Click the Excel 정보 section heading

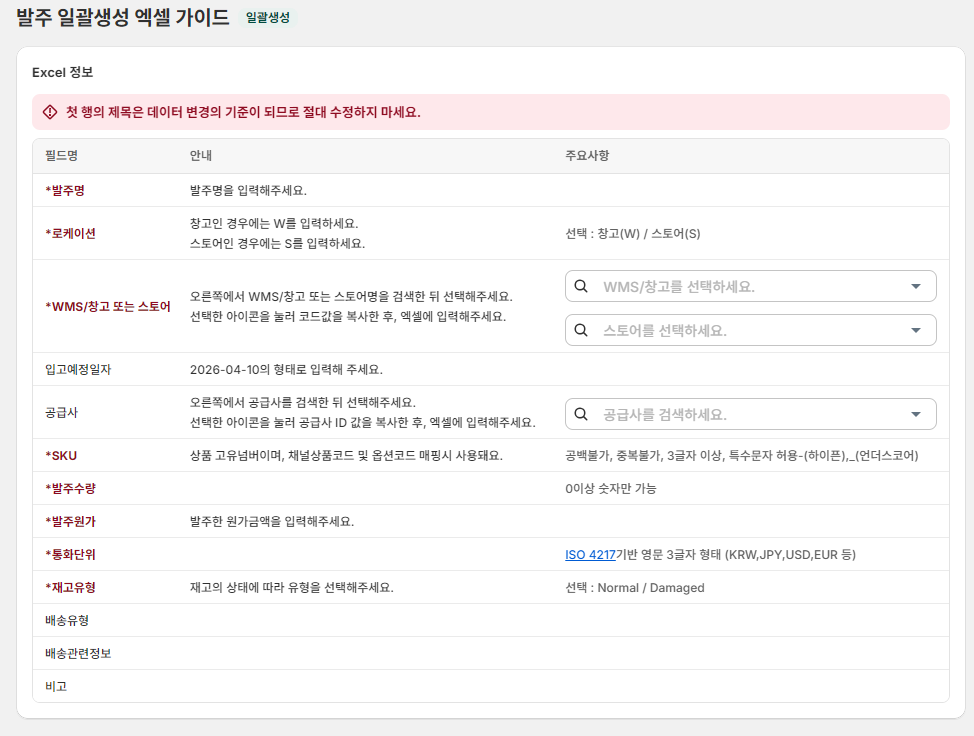(x=63, y=73)
